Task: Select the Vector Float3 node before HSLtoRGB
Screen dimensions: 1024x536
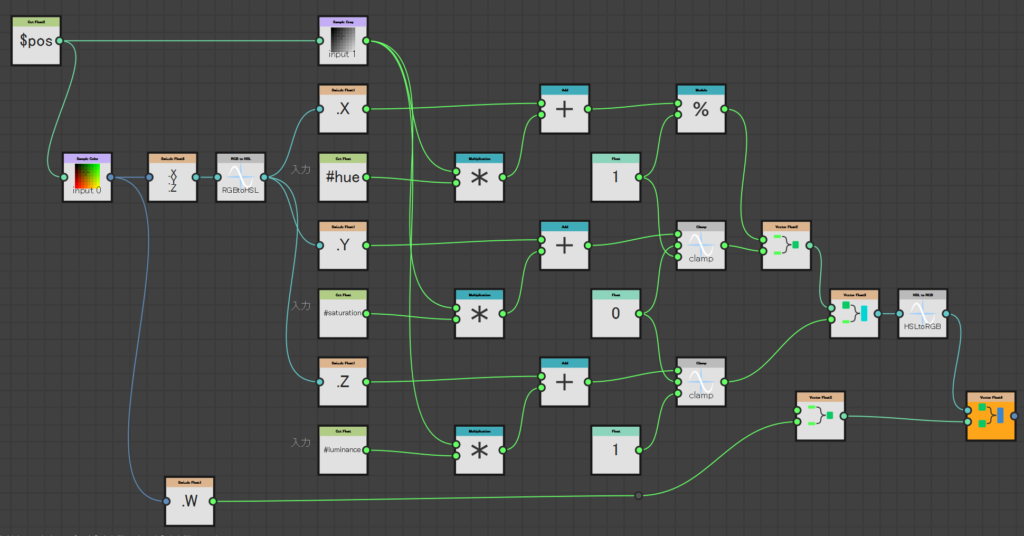Action: click(854, 316)
